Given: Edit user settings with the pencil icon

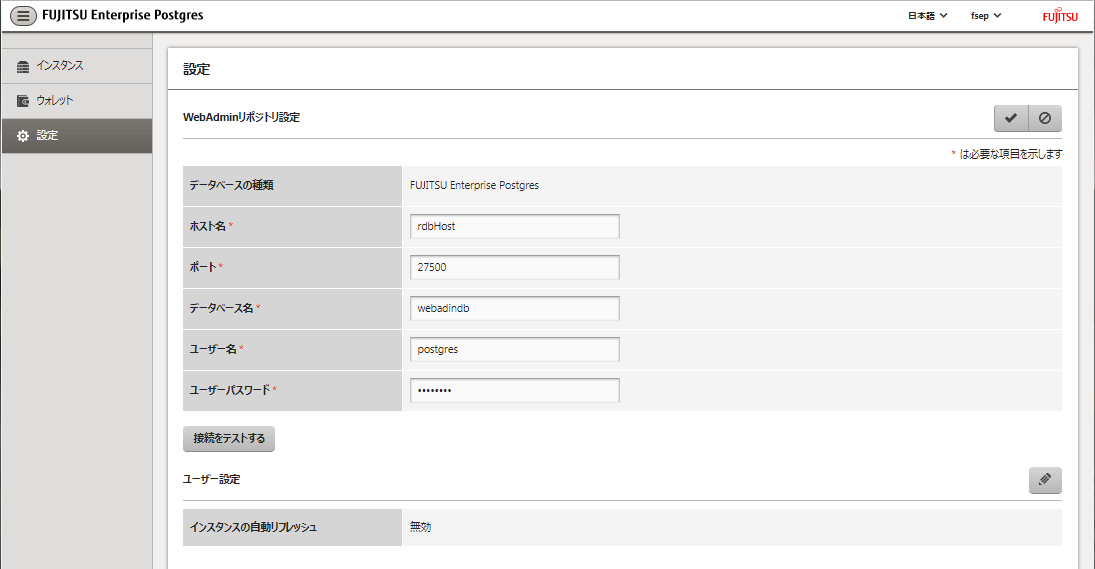Looking at the screenshot, I should 1045,480.
